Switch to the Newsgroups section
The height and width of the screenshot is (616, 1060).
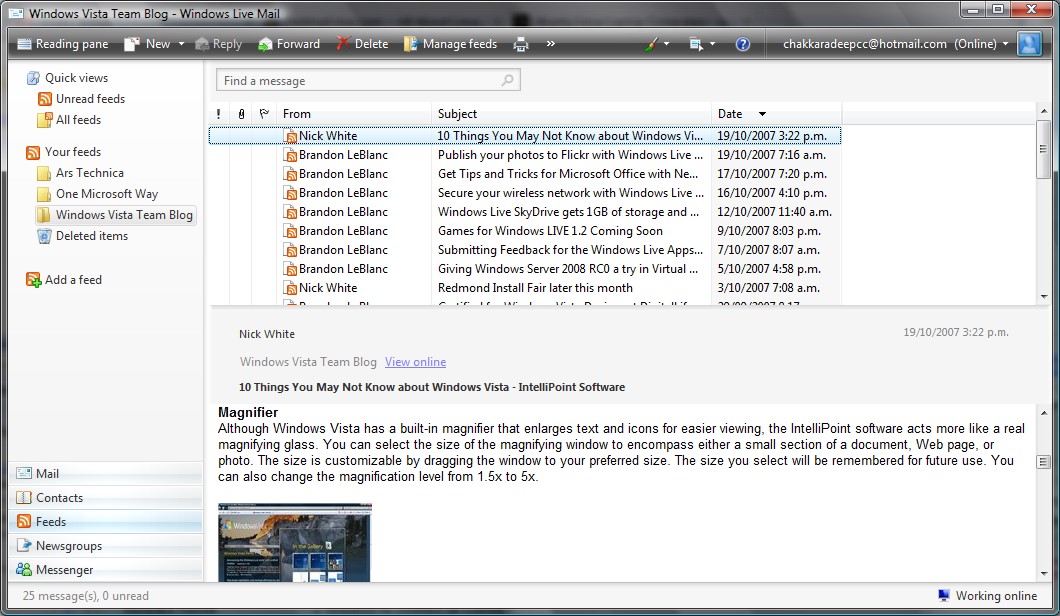pyautogui.click(x=69, y=546)
